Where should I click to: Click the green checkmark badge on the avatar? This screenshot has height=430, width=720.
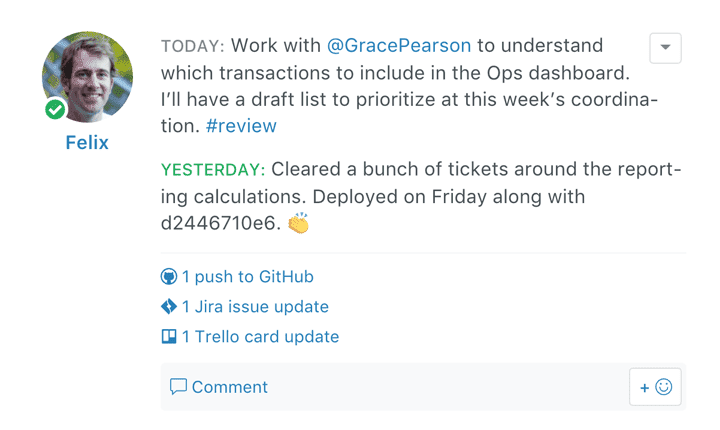[55, 109]
